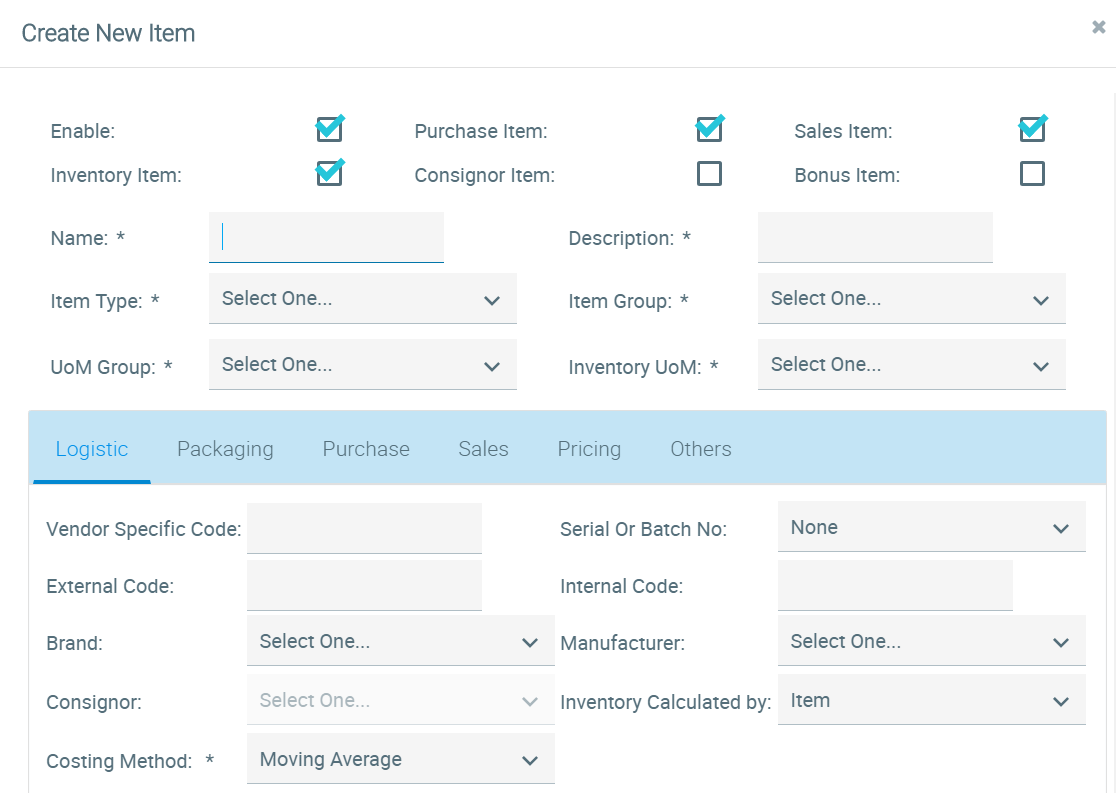
Task: Disable the Inventory Item checkbox
Action: pyautogui.click(x=329, y=174)
